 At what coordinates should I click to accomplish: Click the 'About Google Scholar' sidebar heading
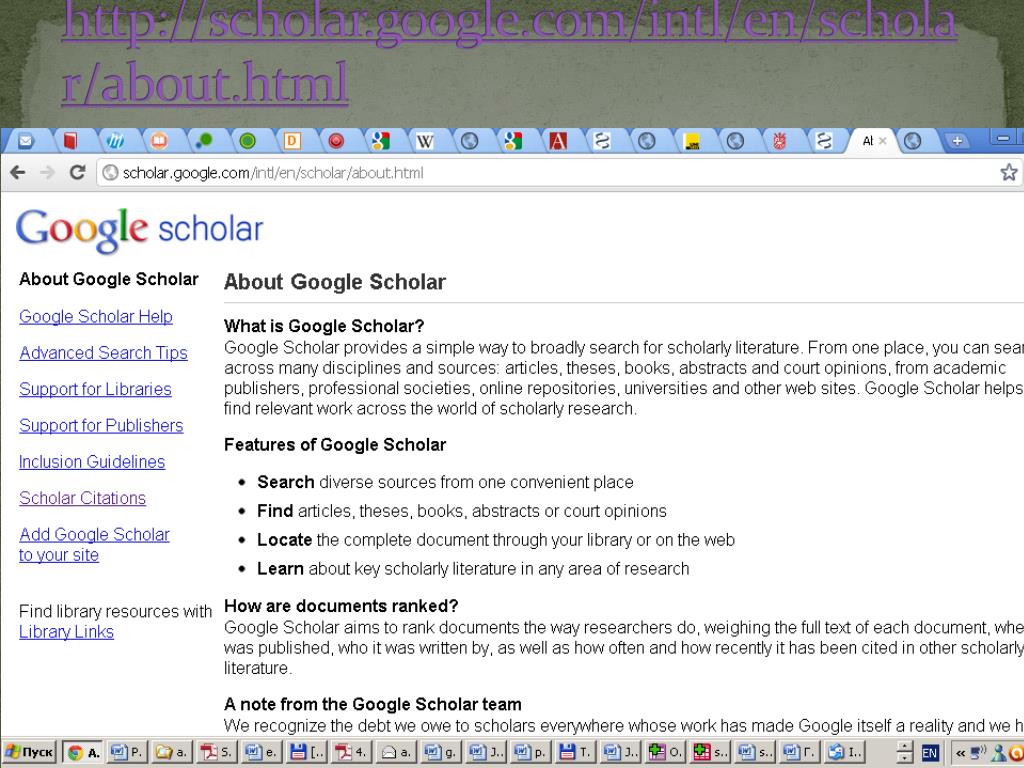click(x=108, y=280)
